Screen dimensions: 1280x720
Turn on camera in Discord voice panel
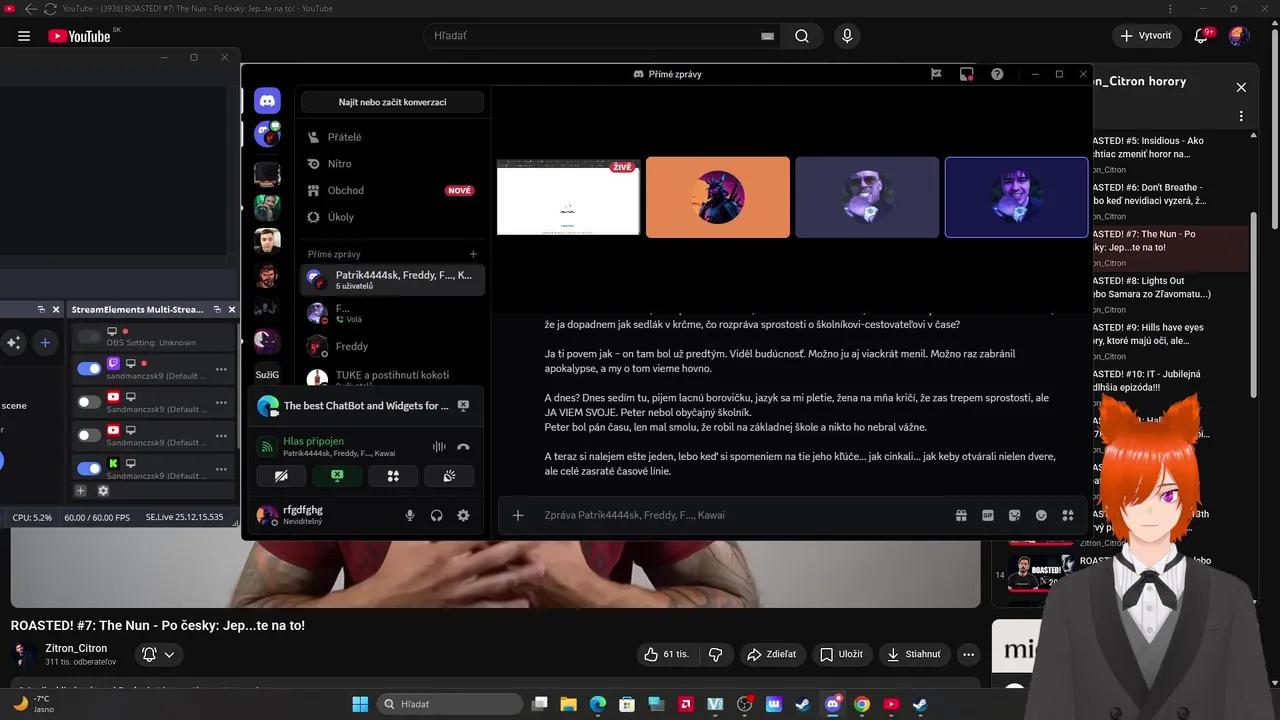click(x=281, y=476)
